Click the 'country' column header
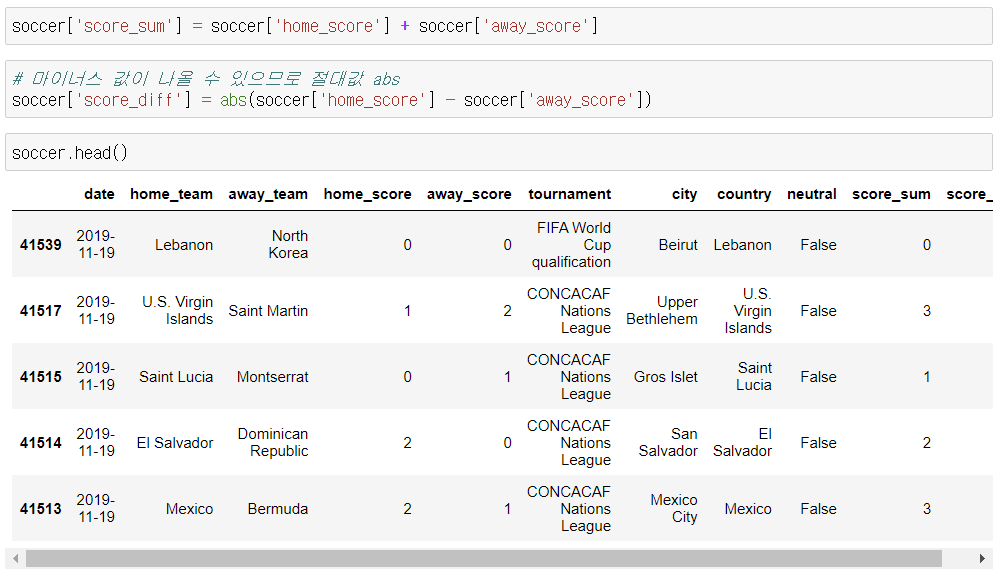The height and width of the screenshot is (588, 1002). [x=744, y=194]
